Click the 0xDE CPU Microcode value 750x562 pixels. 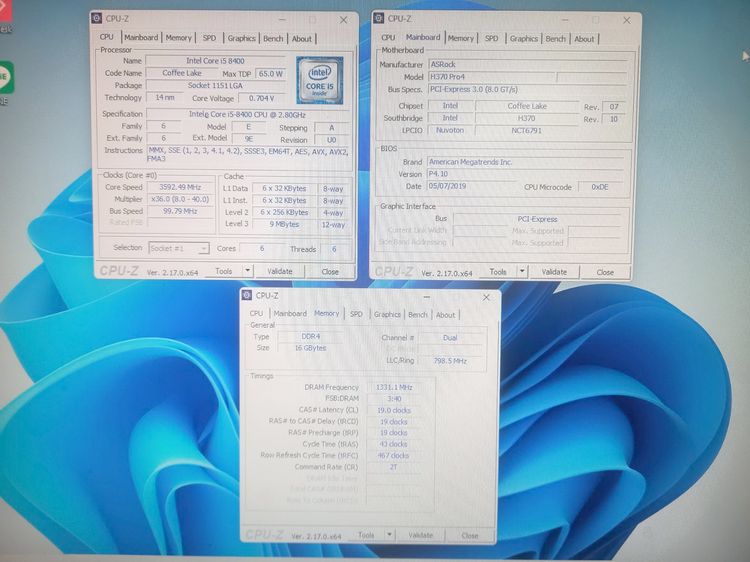coord(600,187)
